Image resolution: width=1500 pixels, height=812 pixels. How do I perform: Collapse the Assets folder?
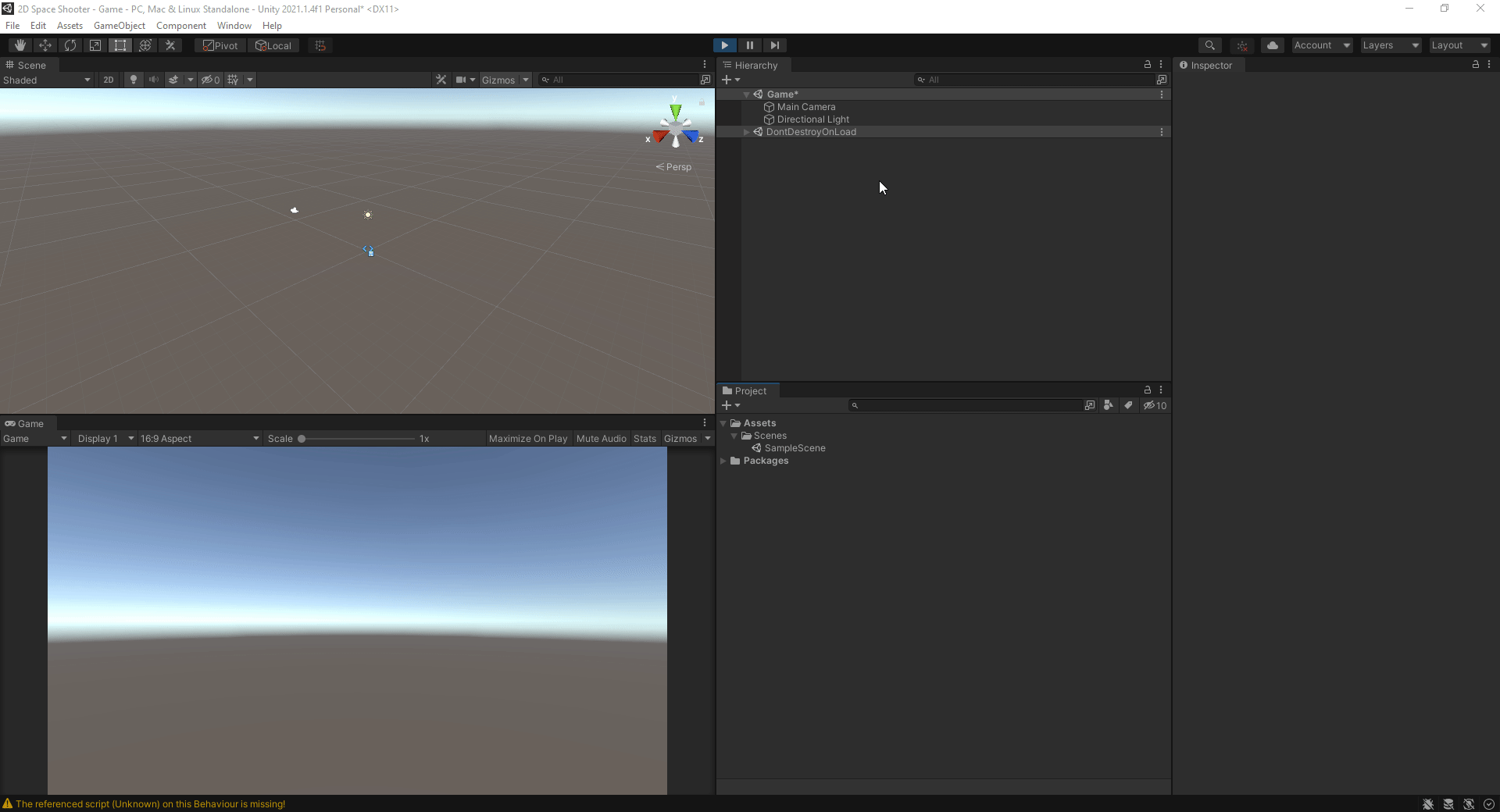point(723,423)
